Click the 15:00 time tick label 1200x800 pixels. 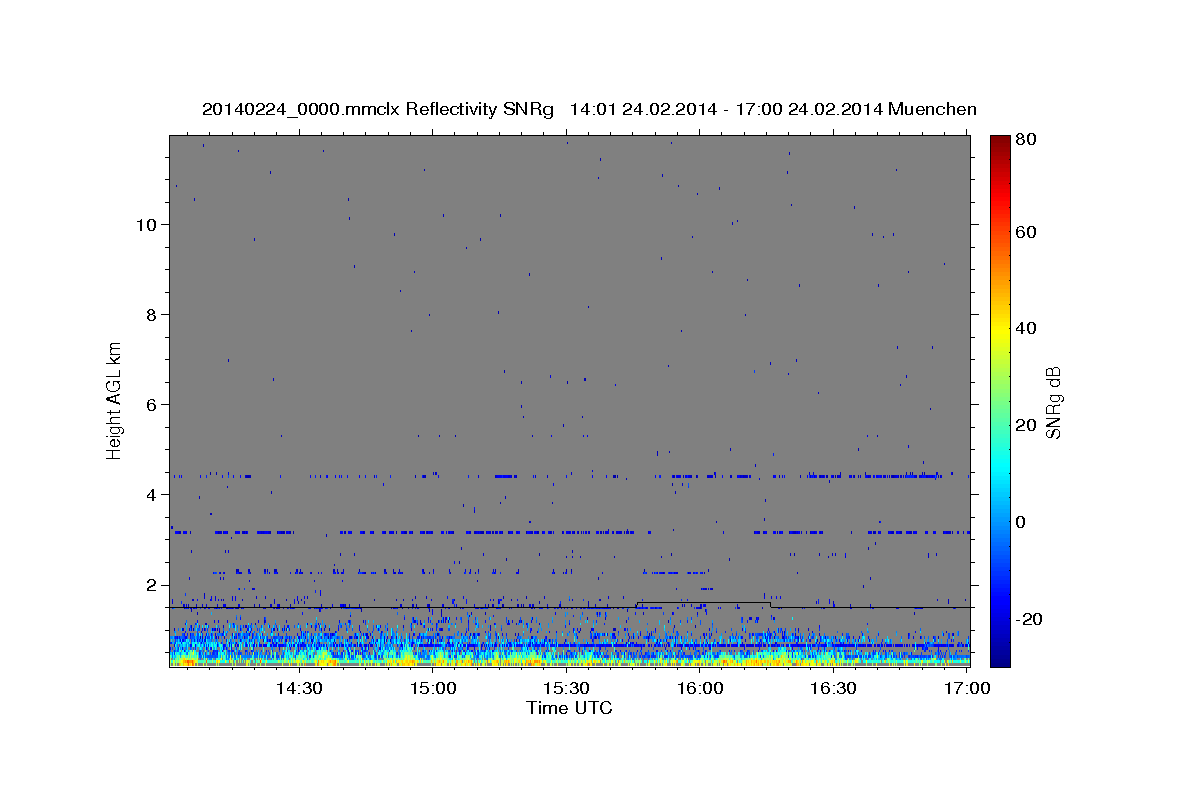tap(433, 689)
